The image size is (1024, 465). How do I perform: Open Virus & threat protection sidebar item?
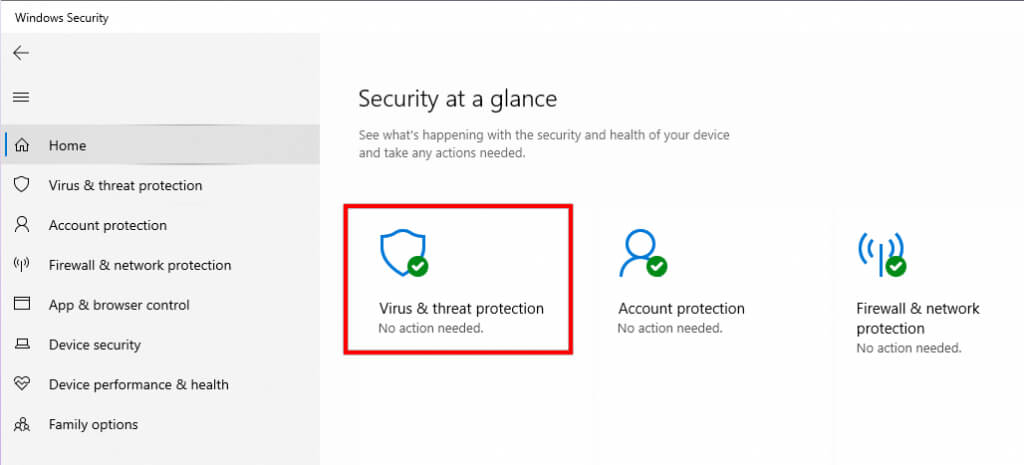[x=125, y=185]
